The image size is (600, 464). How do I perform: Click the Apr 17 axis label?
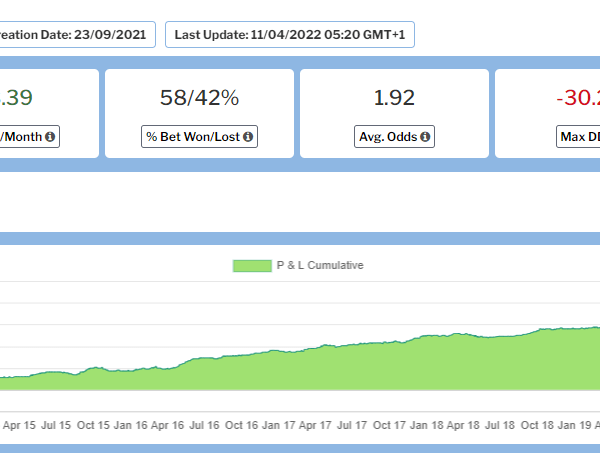pyautogui.click(x=315, y=425)
